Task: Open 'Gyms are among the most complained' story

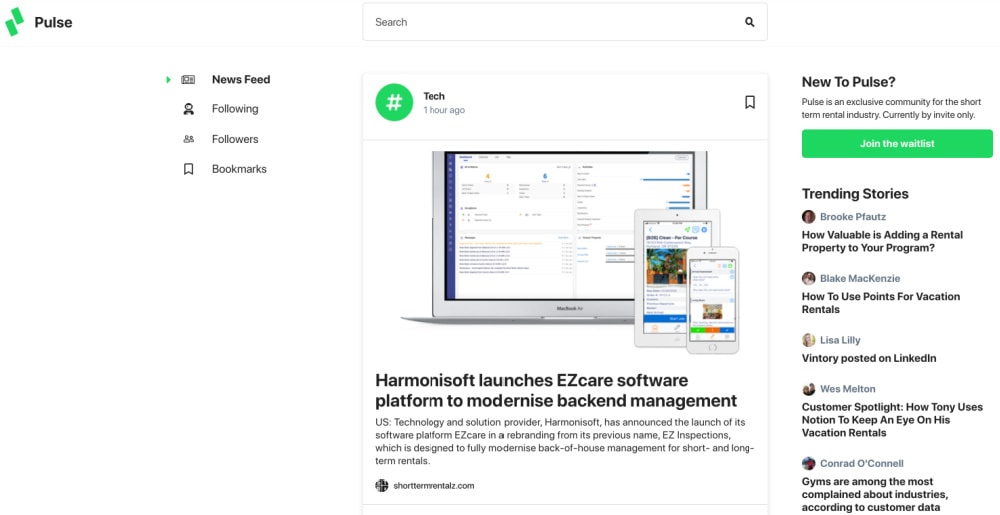Action: pos(874,495)
